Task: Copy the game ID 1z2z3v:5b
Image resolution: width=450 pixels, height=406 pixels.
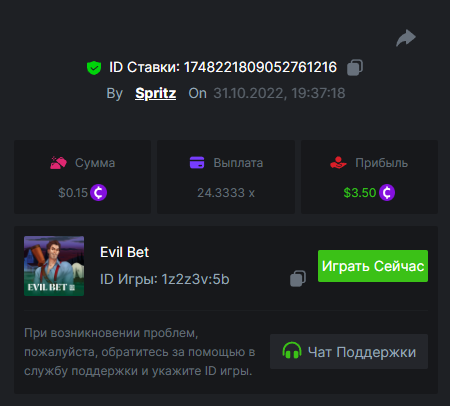Action: (x=298, y=278)
